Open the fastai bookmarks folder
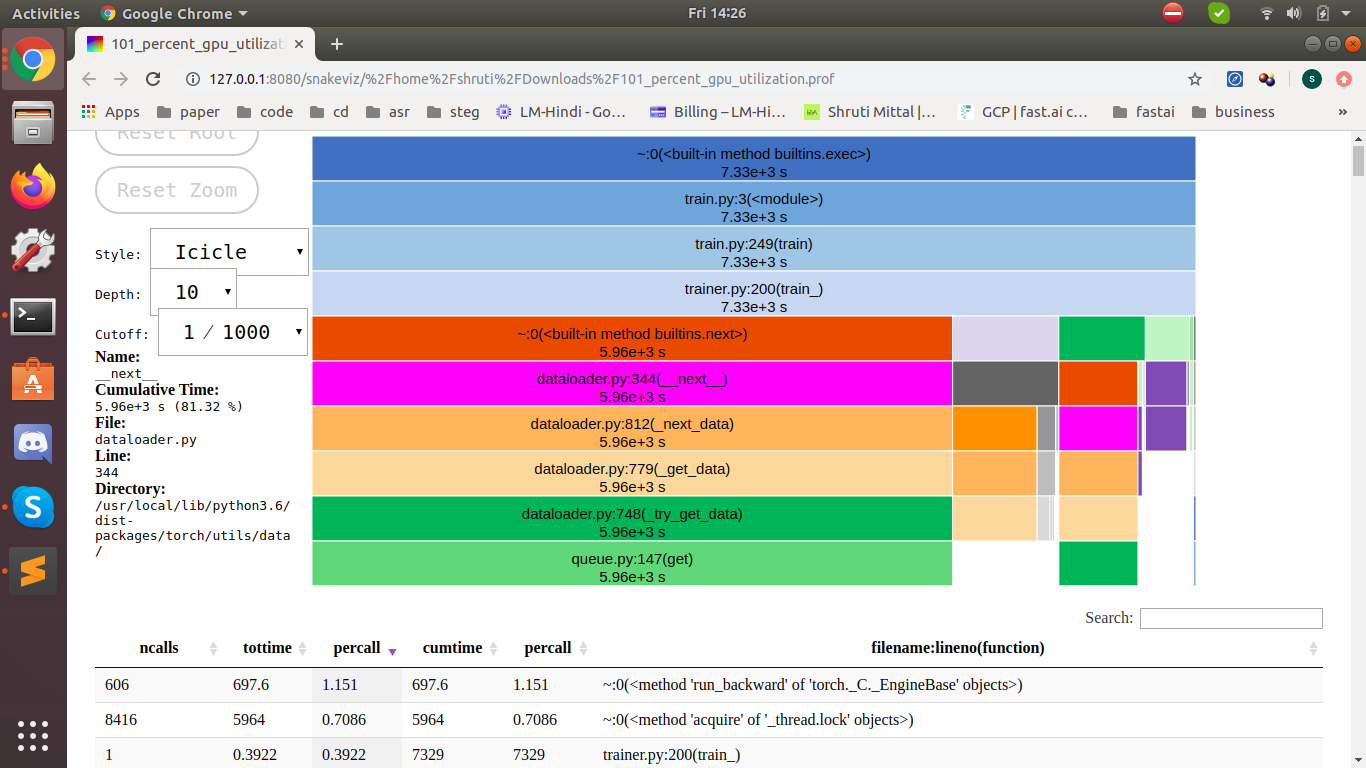The width and height of the screenshot is (1366, 768). pos(1143,112)
